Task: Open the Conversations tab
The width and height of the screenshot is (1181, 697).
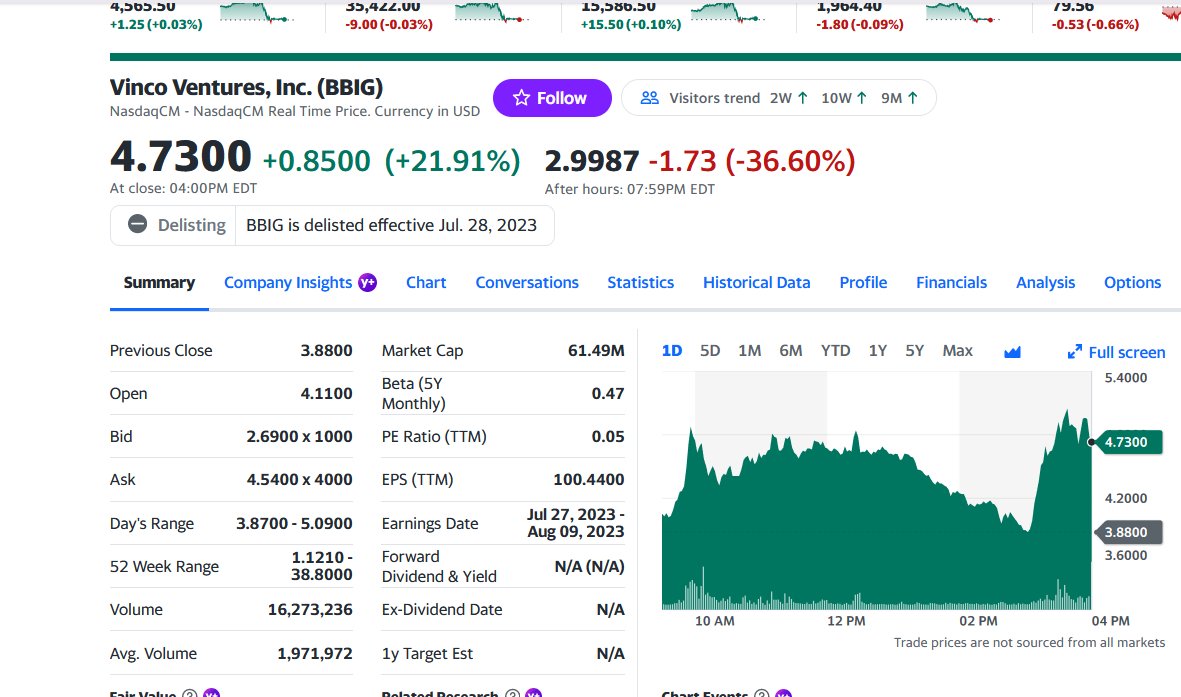Action: tap(526, 283)
